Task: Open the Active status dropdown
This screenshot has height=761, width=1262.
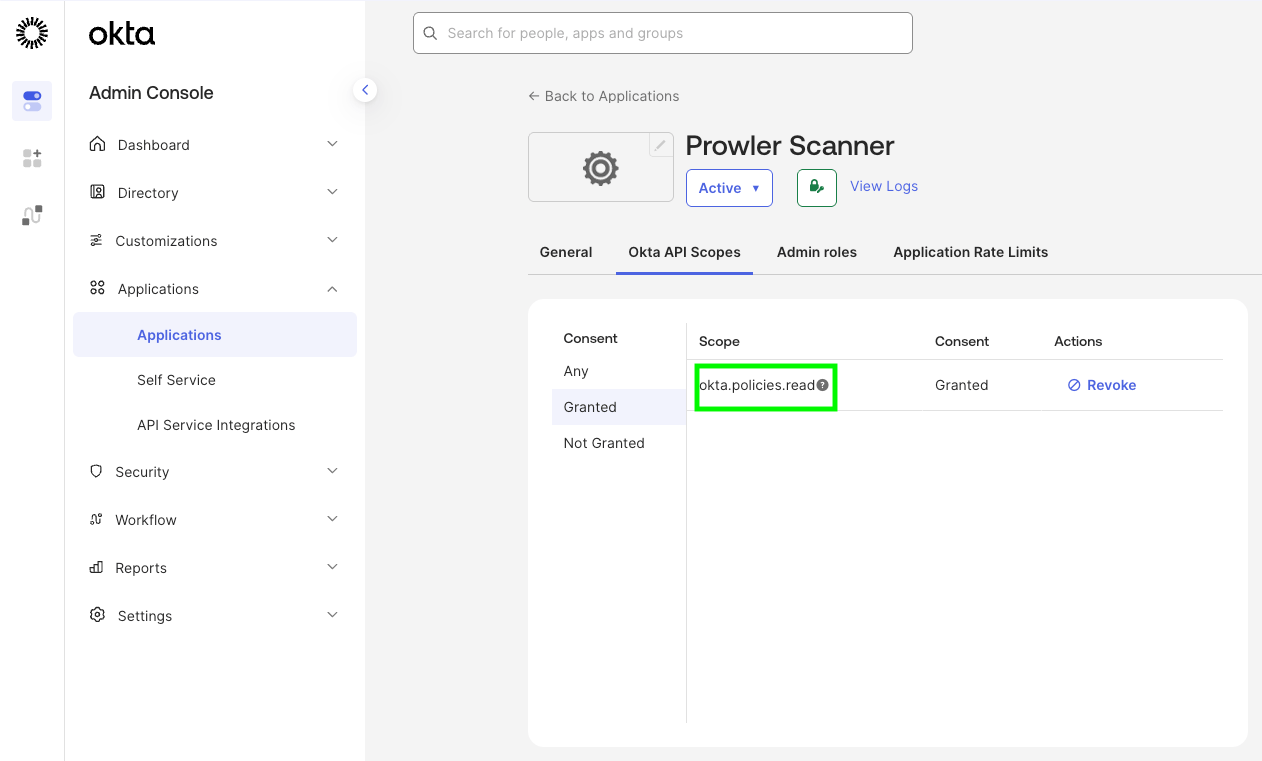Action: 729,188
